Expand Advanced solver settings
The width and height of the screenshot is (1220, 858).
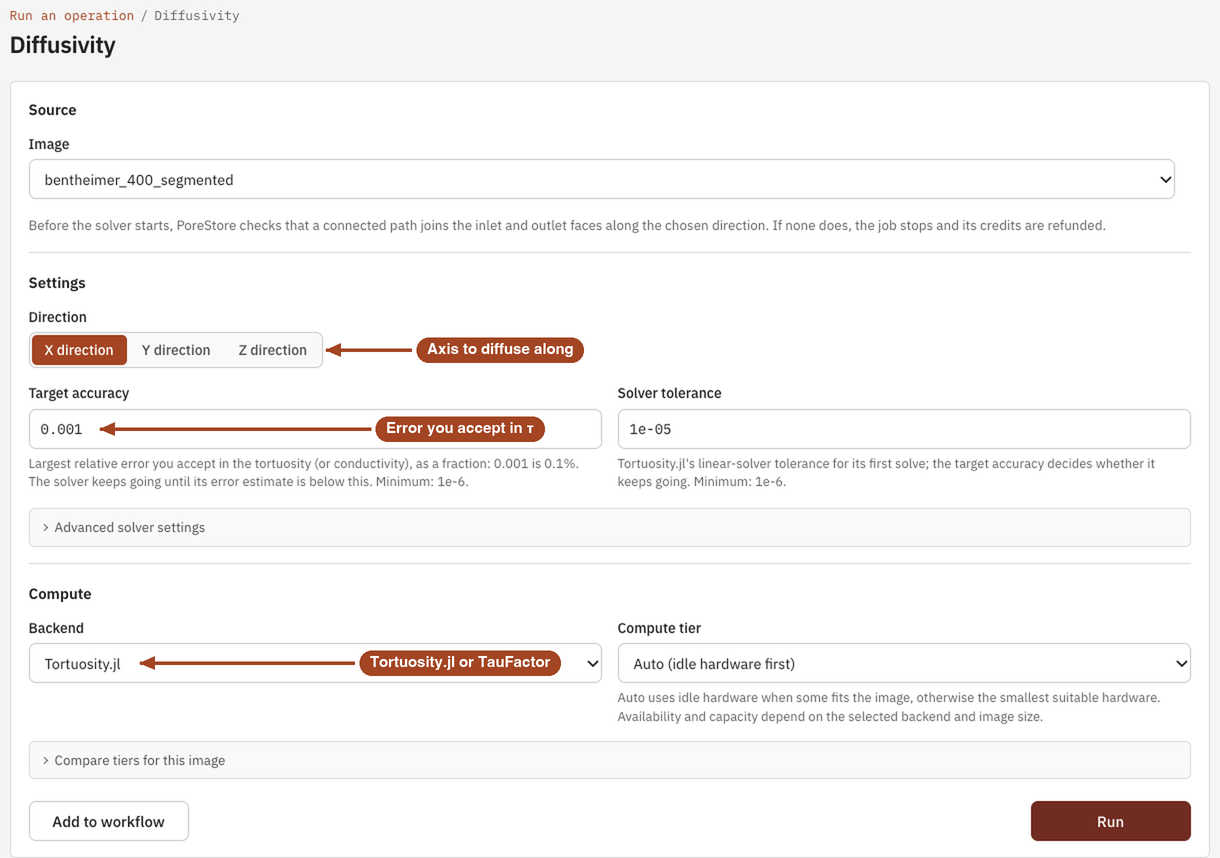610,528
